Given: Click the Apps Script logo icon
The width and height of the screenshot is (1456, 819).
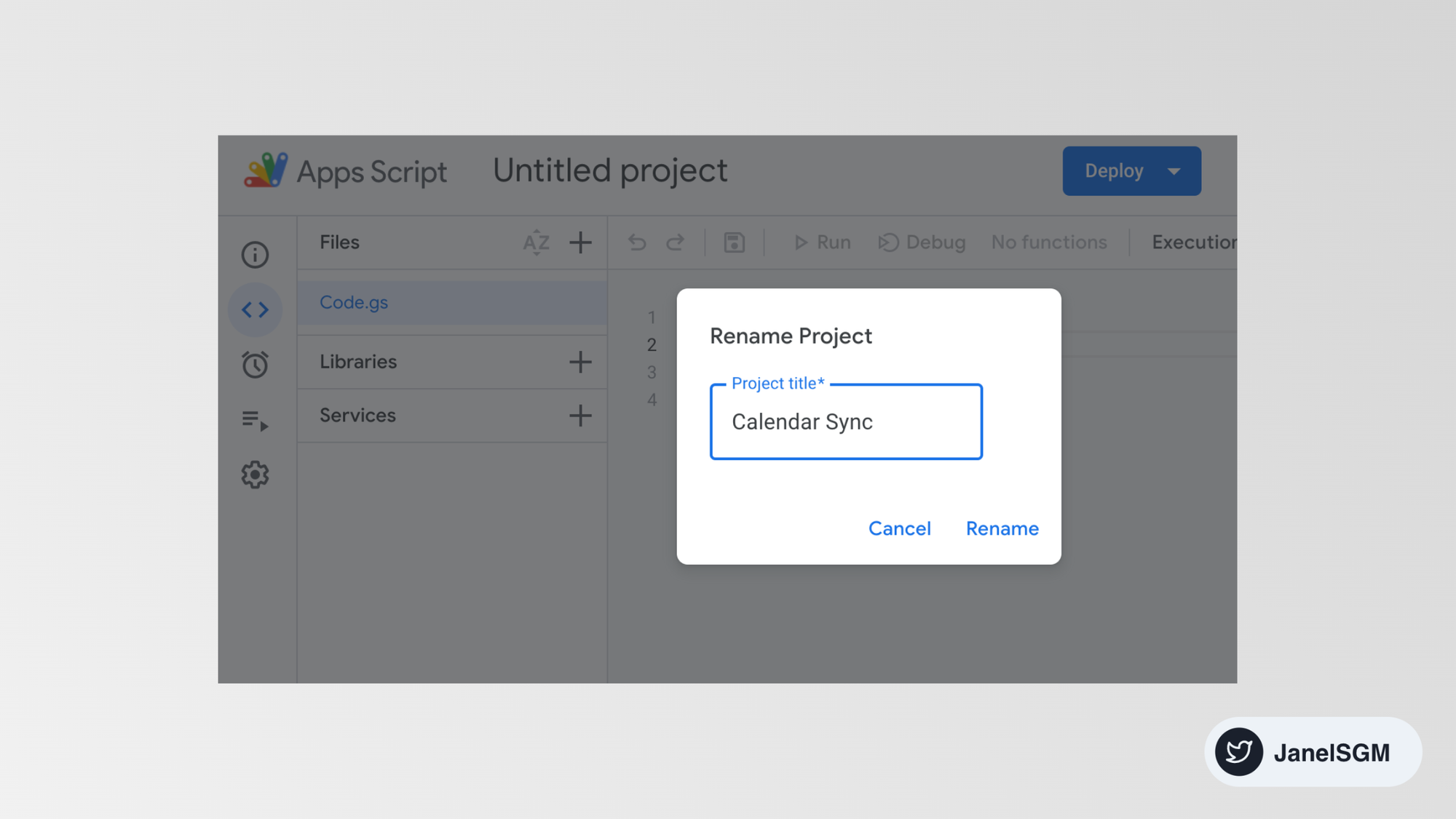Looking at the screenshot, I should point(265,170).
